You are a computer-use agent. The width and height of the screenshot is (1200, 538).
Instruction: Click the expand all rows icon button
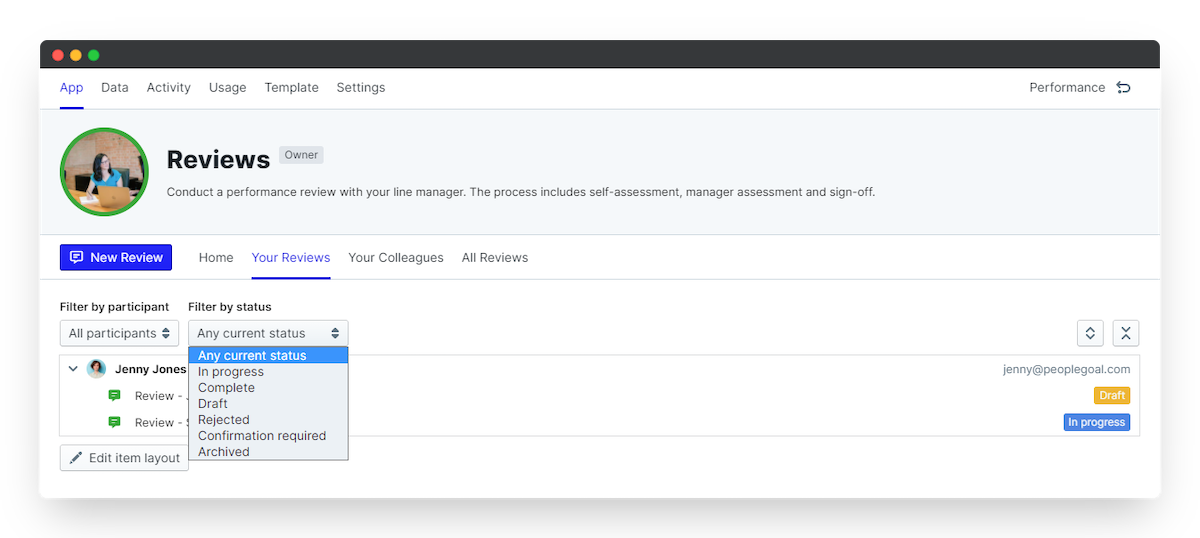(x=1090, y=333)
